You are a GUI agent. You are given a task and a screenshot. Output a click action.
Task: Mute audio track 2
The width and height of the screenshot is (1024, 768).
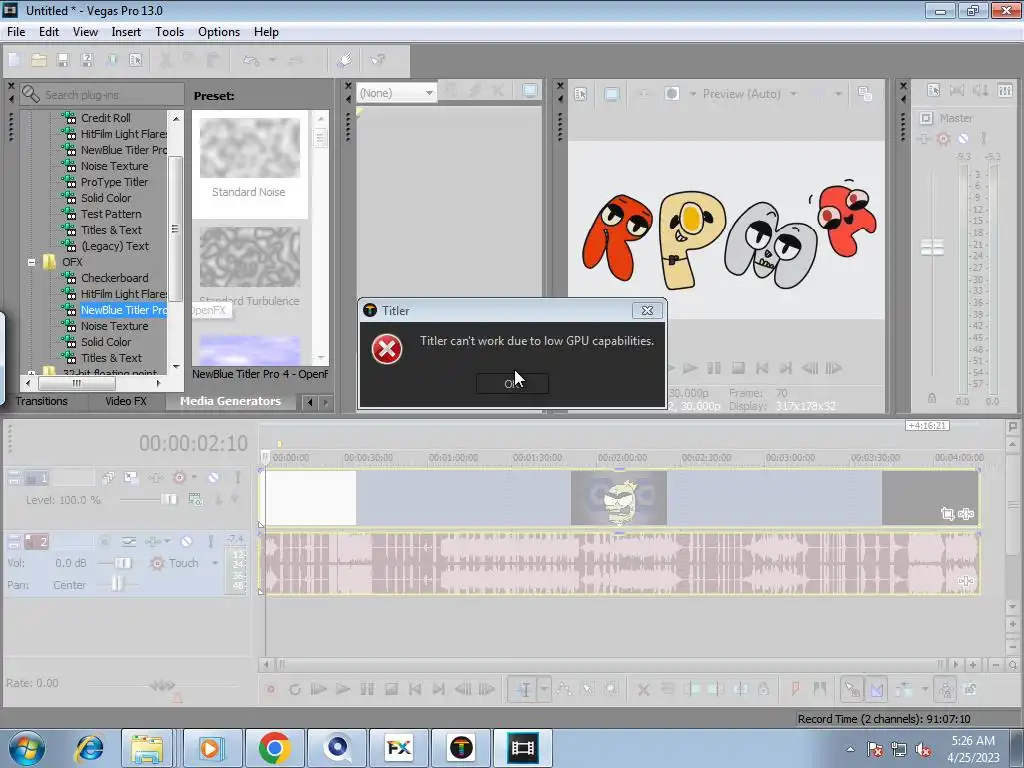[x=186, y=541]
